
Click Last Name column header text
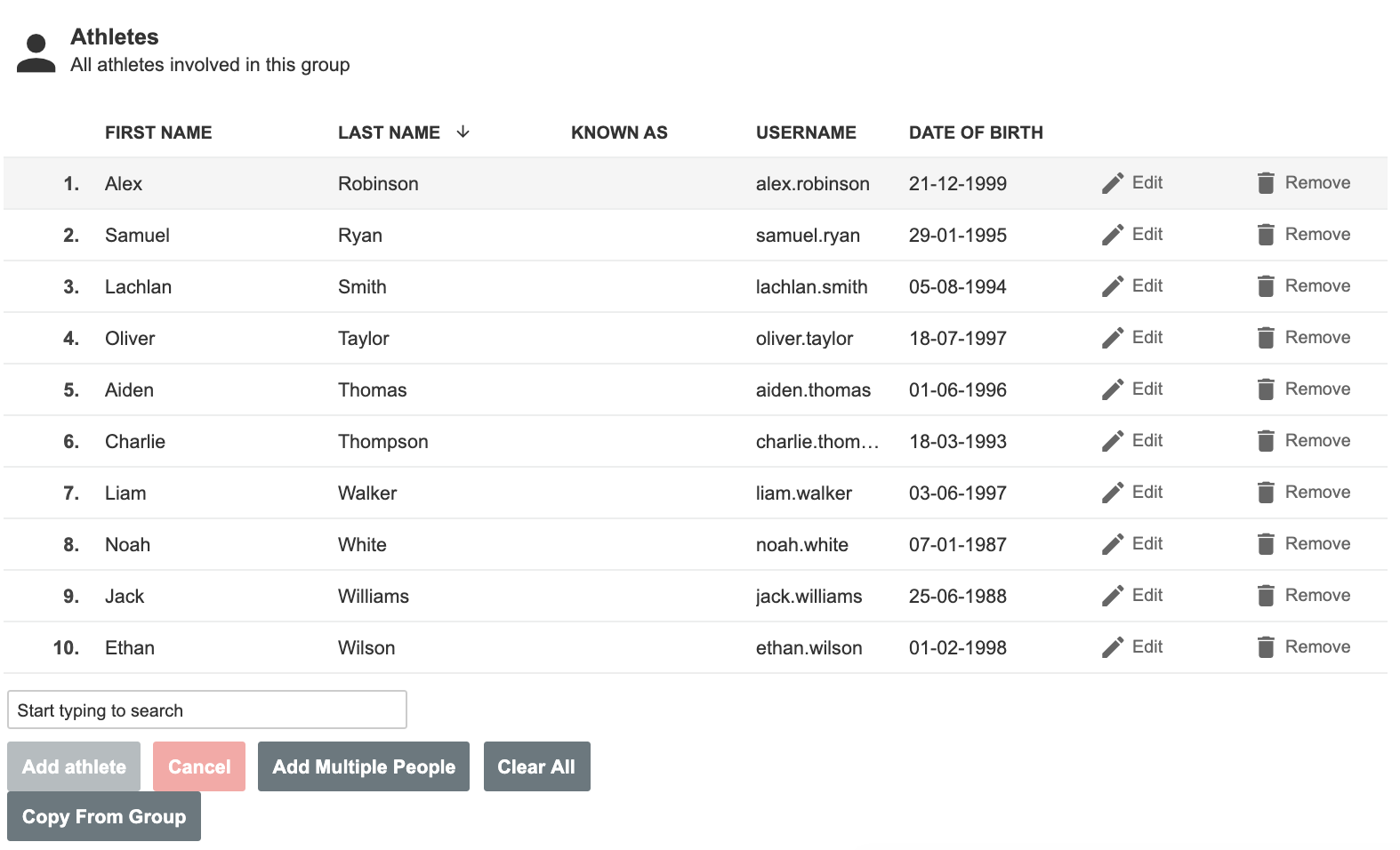[x=389, y=132]
